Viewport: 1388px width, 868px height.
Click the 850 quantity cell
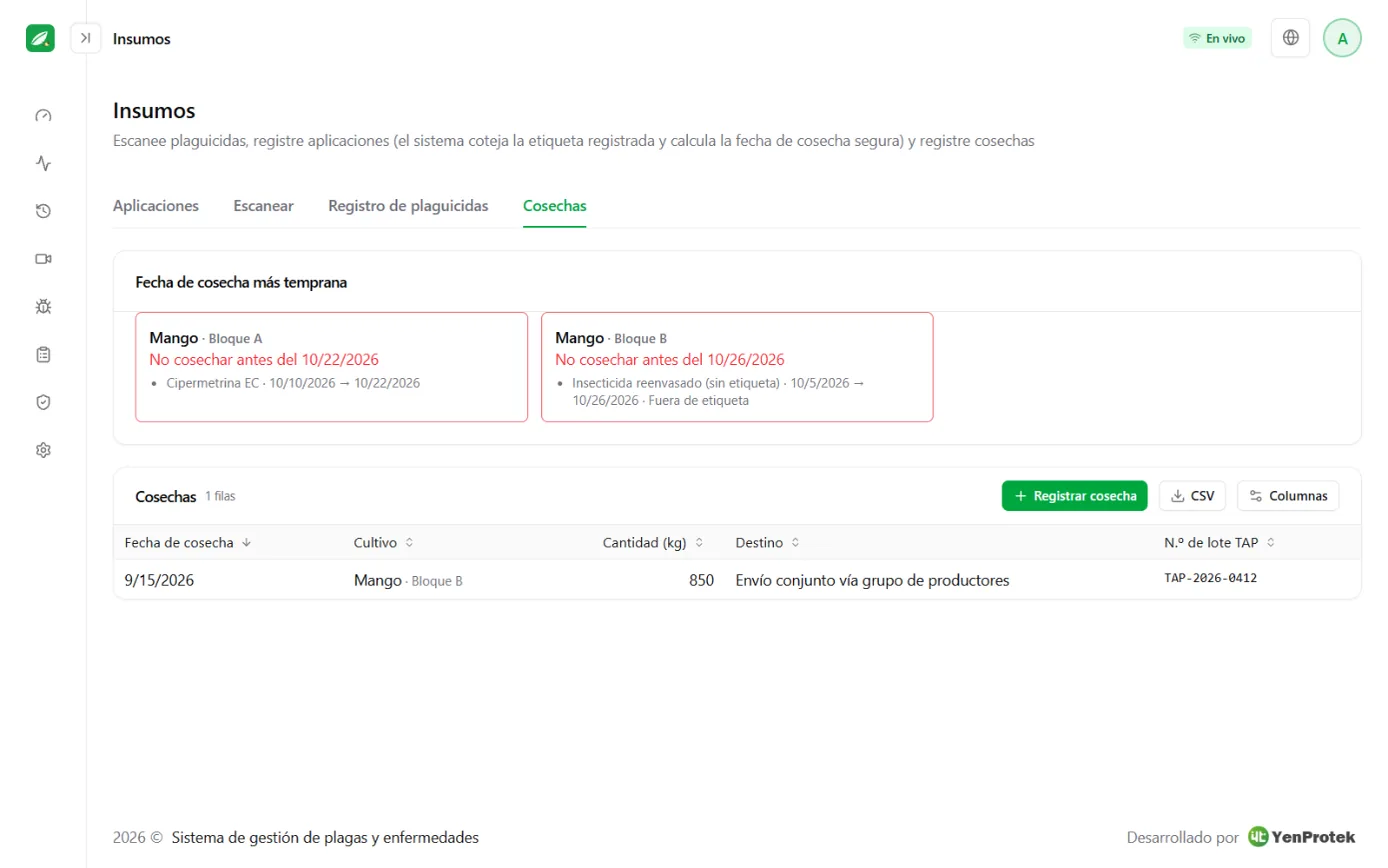pyautogui.click(x=701, y=580)
